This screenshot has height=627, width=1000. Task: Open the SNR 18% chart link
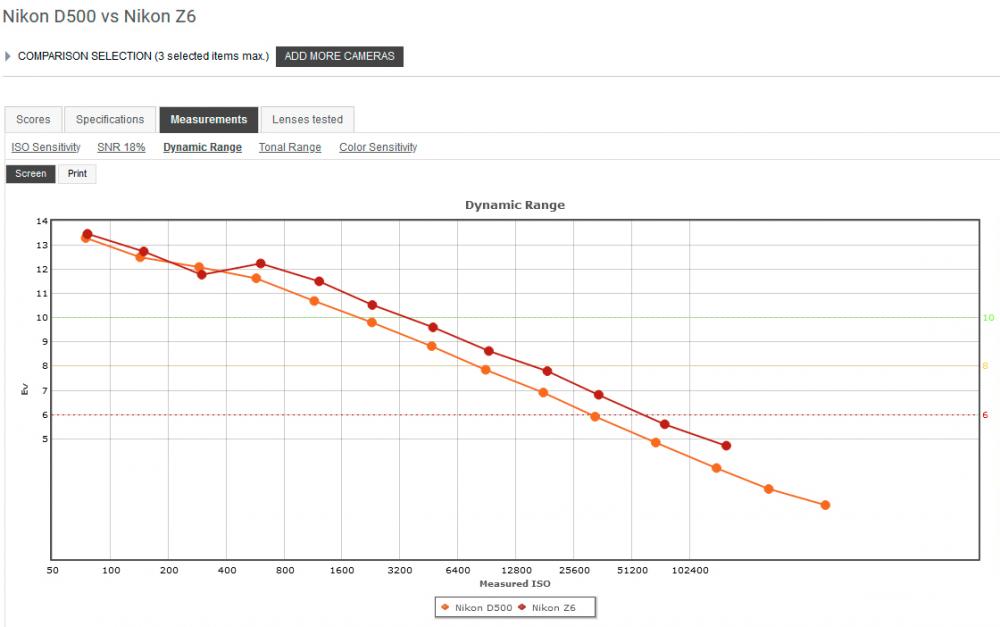click(x=121, y=147)
